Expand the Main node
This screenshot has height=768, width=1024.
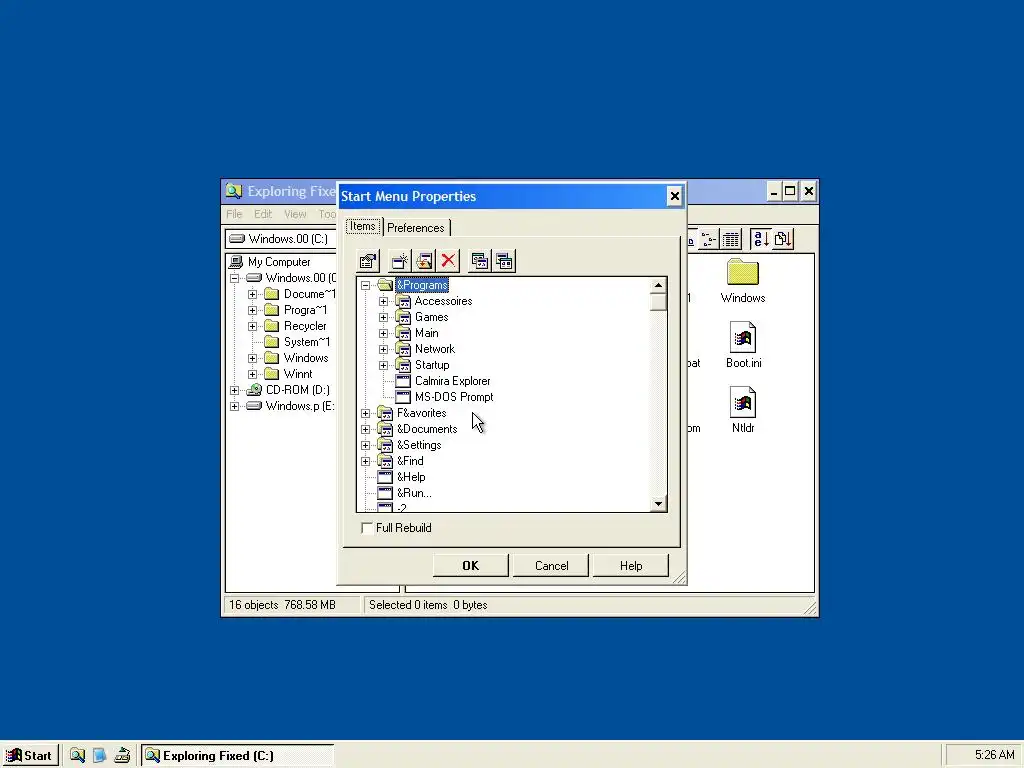384,333
